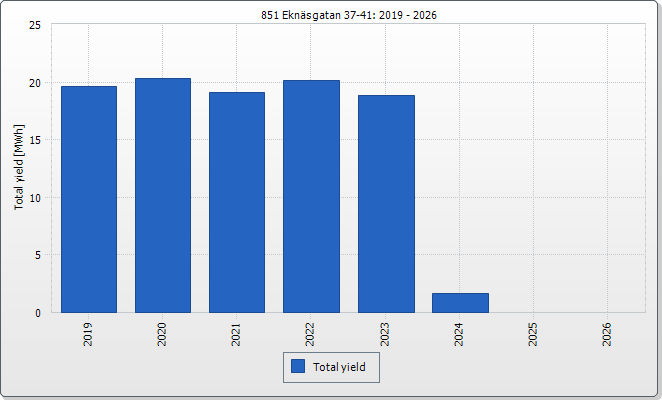Click the 20 y-axis tick label
This screenshot has width=662, height=400.
coord(34,83)
